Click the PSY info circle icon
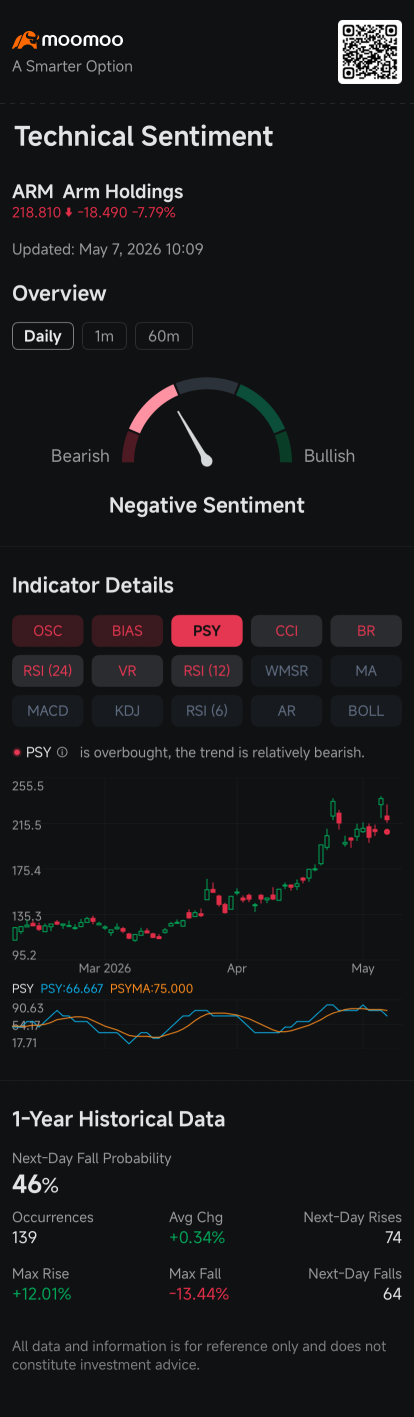Viewport: 414px width, 1417px height. pos(62,752)
